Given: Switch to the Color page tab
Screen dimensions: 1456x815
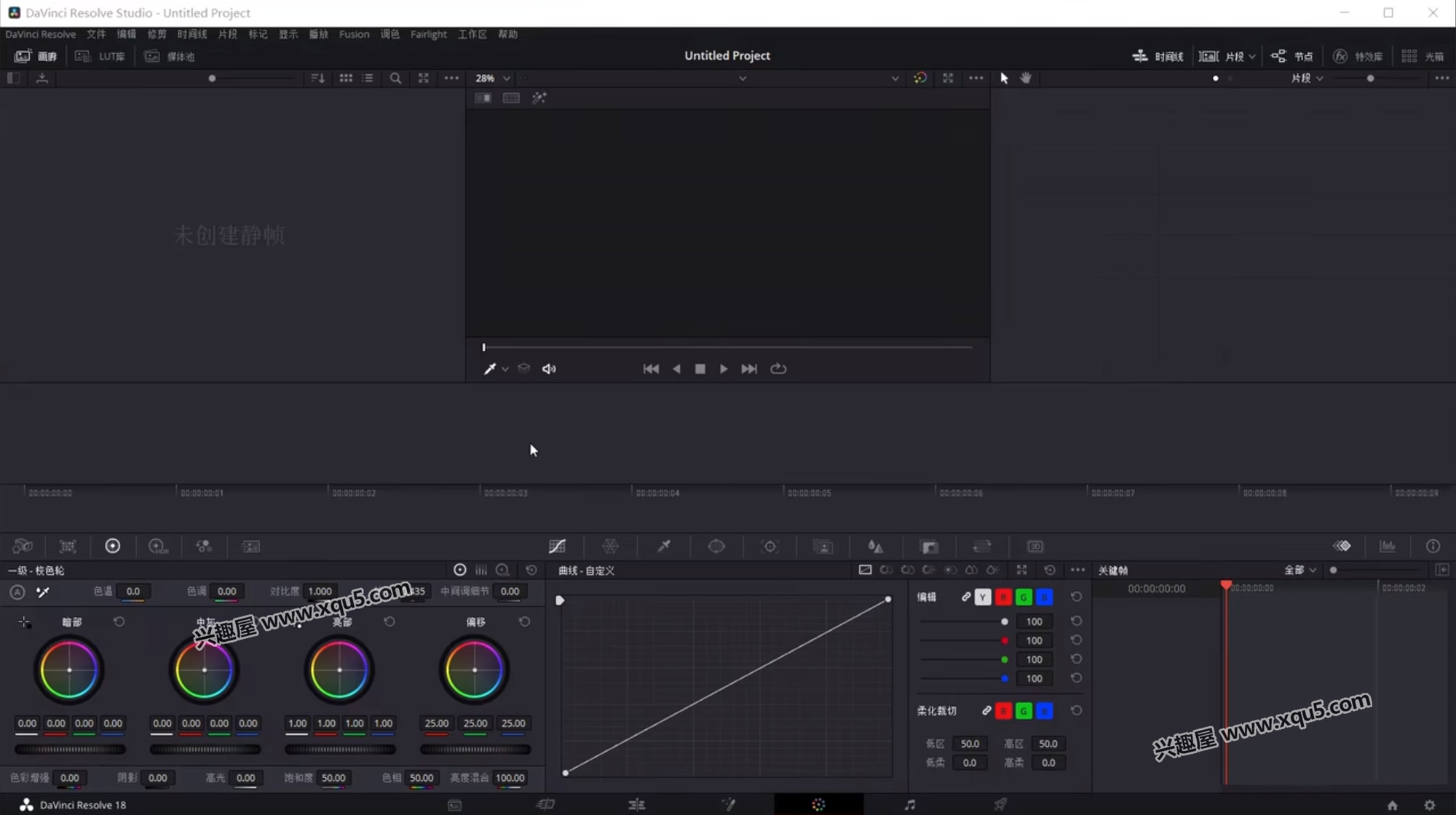Looking at the screenshot, I should [818, 804].
